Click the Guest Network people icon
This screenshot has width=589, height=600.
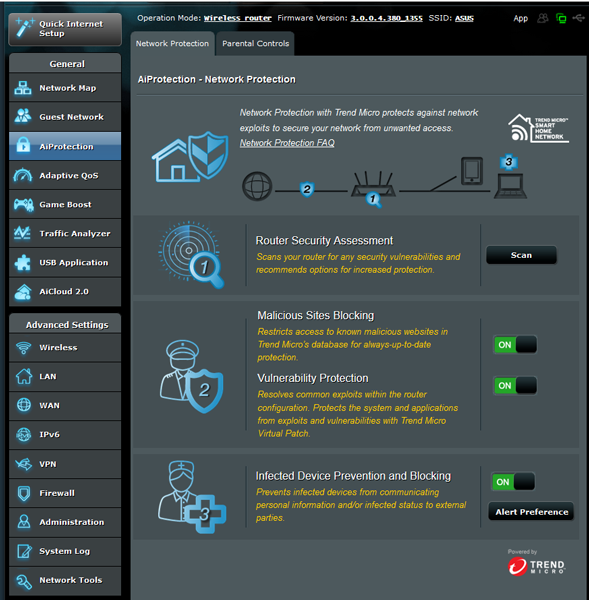coord(23,116)
